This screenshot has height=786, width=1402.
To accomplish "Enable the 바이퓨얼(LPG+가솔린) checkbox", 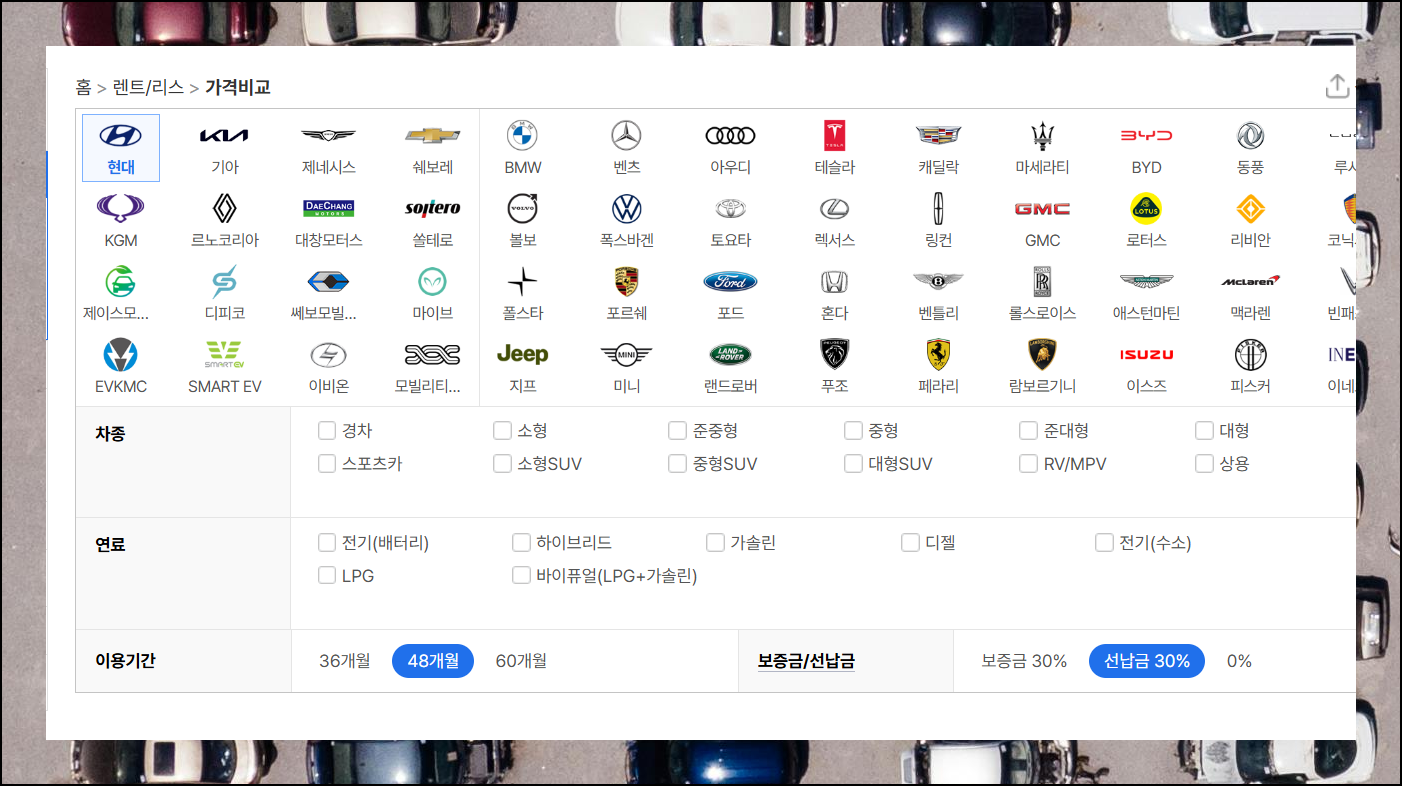I will tap(521, 576).
